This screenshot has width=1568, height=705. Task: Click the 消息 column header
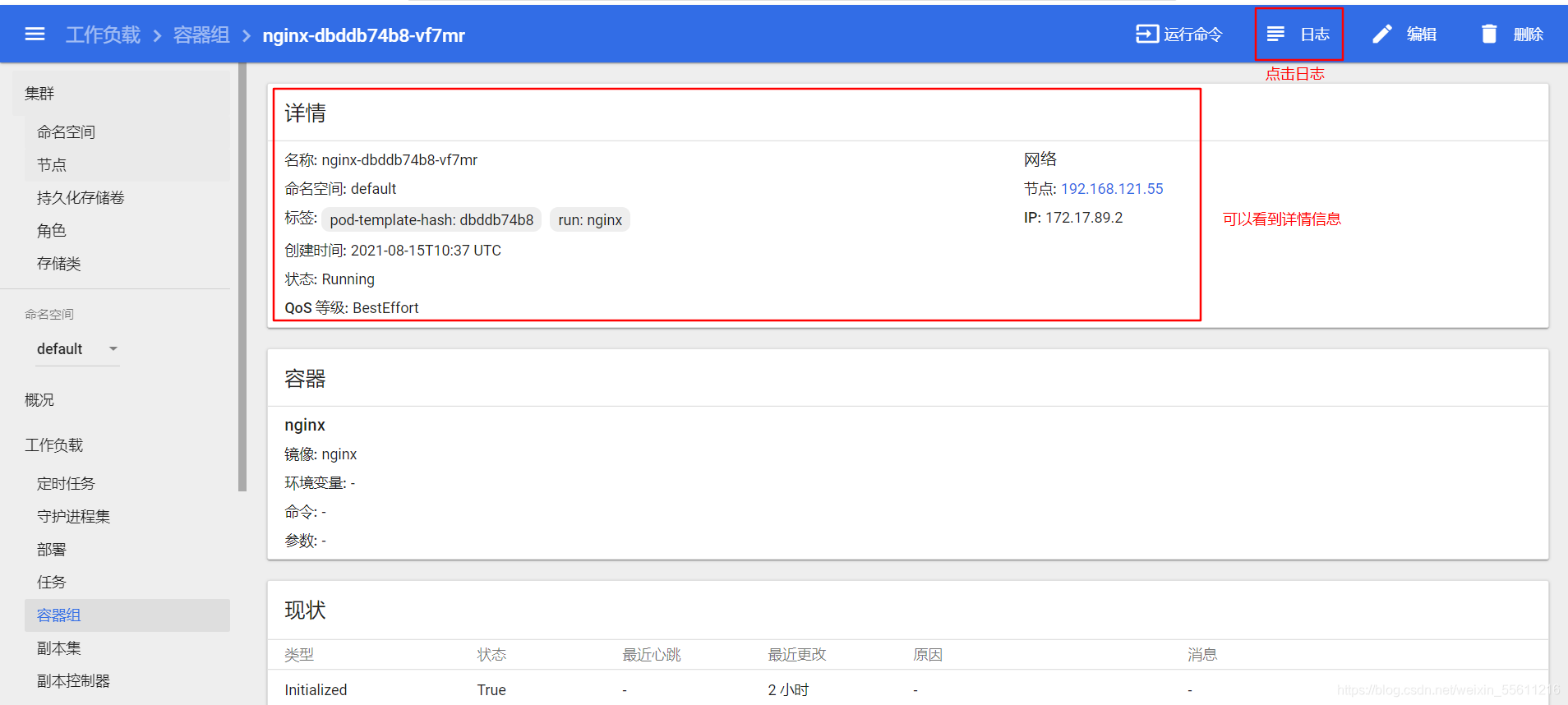click(x=1202, y=655)
